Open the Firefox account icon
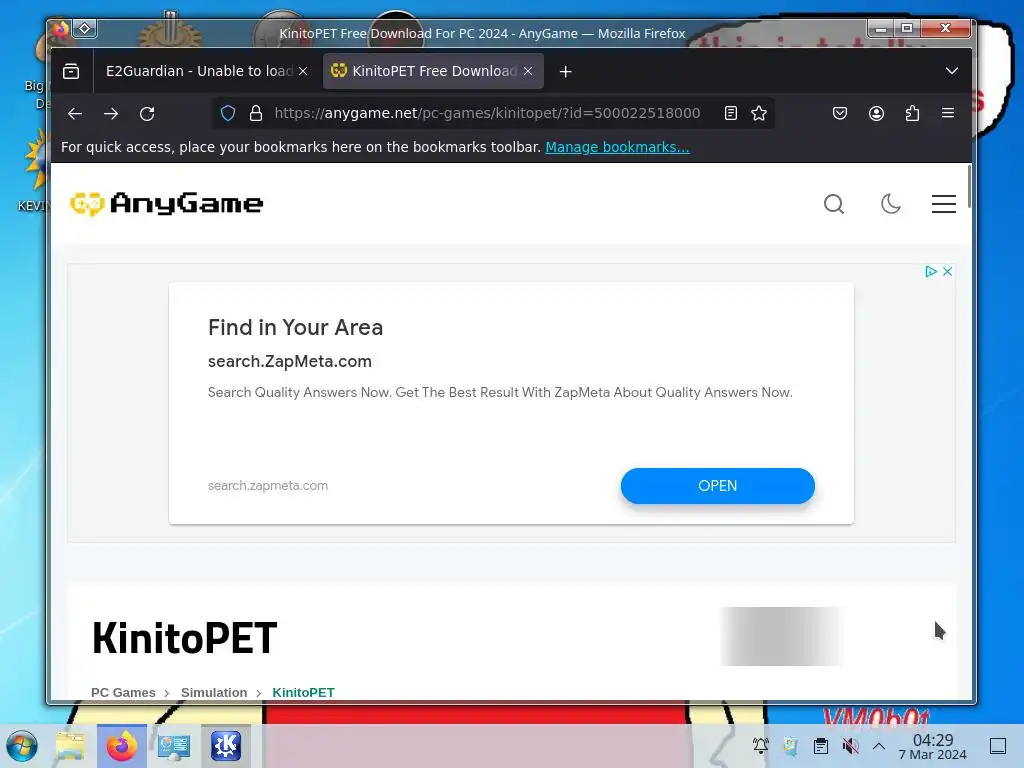Screen dimensions: 1024x768 coord(876,114)
